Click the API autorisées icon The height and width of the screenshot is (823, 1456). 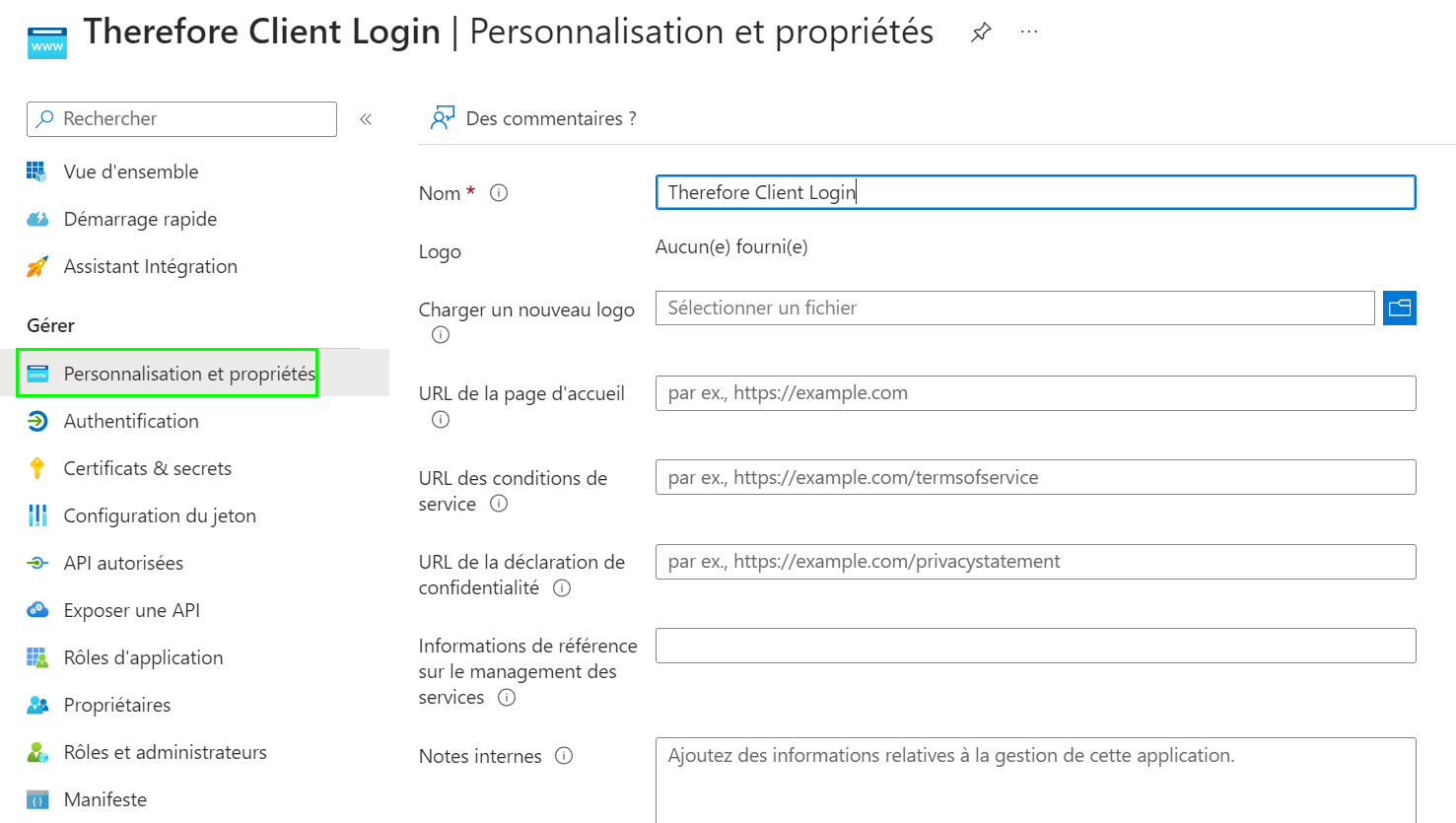click(x=36, y=563)
